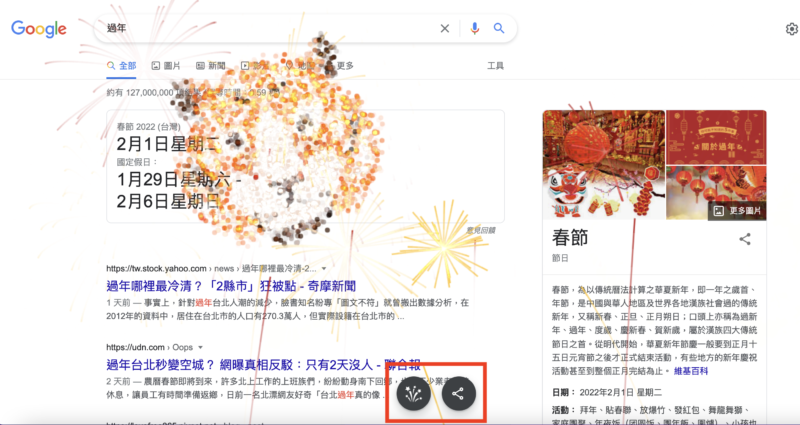
Task: Clear the search query with the X icon
Action: [x=445, y=29]
